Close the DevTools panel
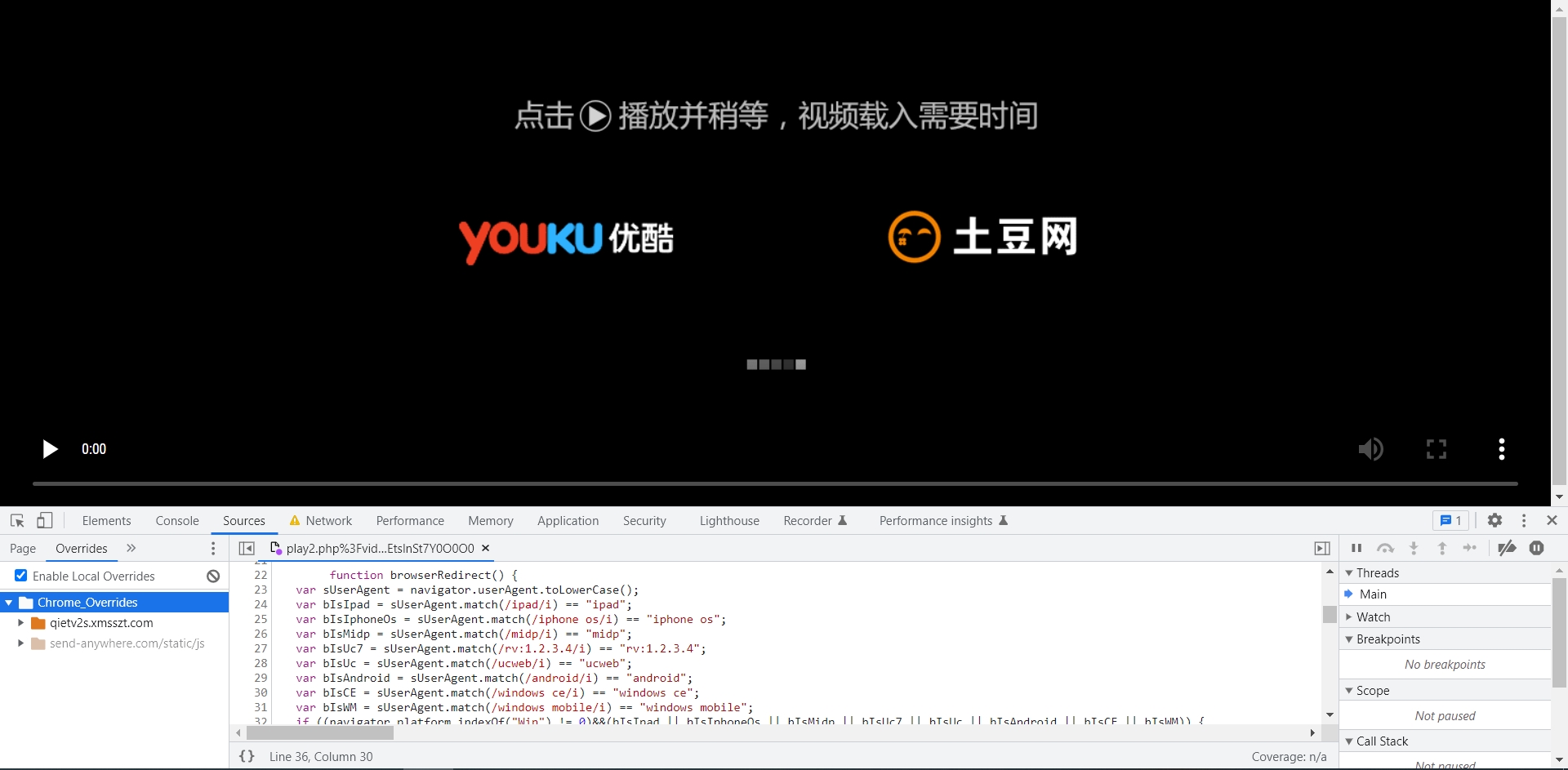The width and height of the screenshot is (1568, 770). point(1552,521)
